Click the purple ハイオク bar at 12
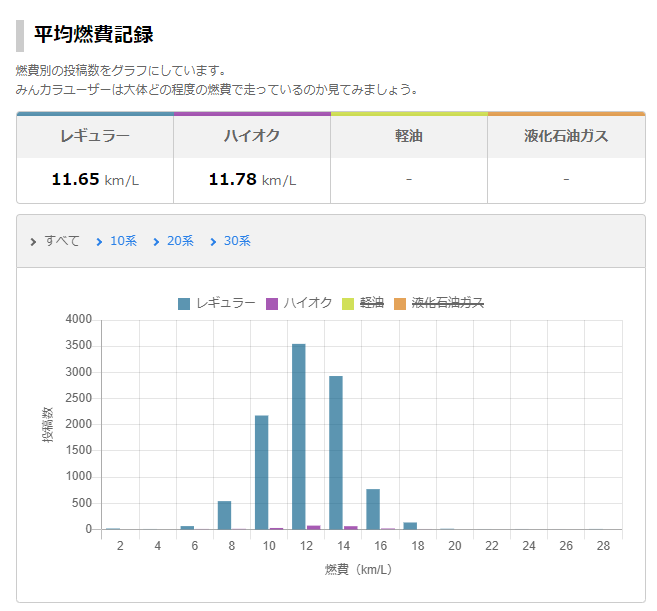 click(314, 527)
